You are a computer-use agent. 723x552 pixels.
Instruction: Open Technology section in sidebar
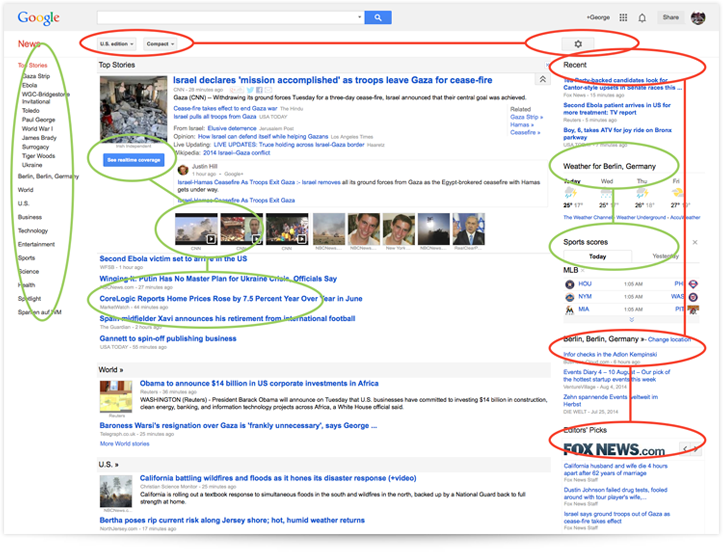tap(33, 231)
